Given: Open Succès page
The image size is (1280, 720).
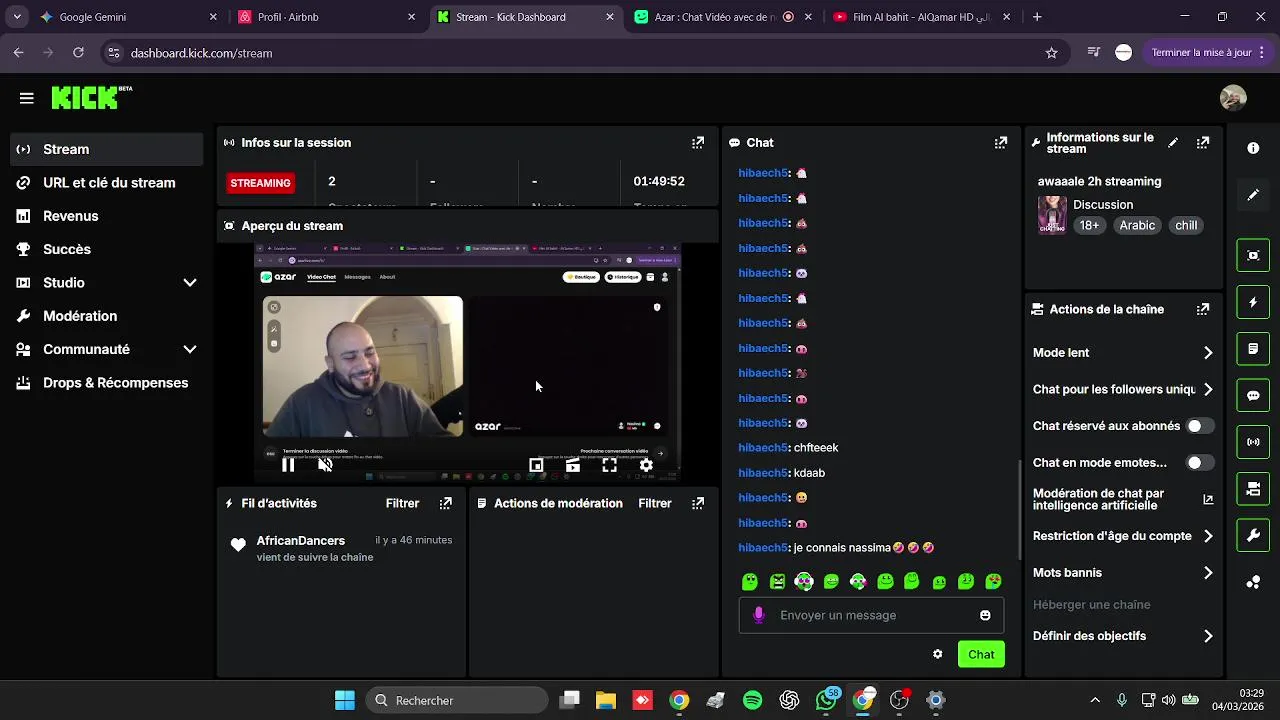Looking at the screenshot, I should [106, 249].
